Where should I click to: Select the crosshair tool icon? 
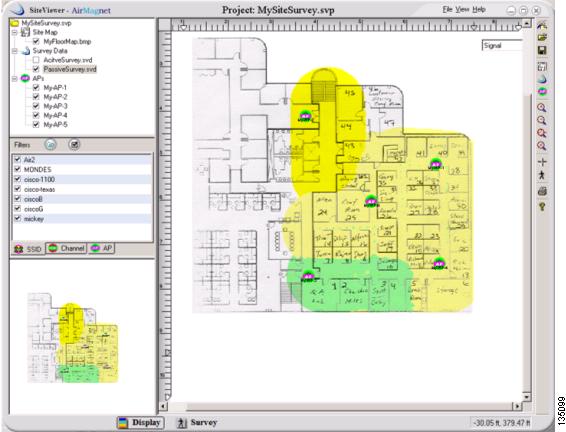[x=542, y=162]
